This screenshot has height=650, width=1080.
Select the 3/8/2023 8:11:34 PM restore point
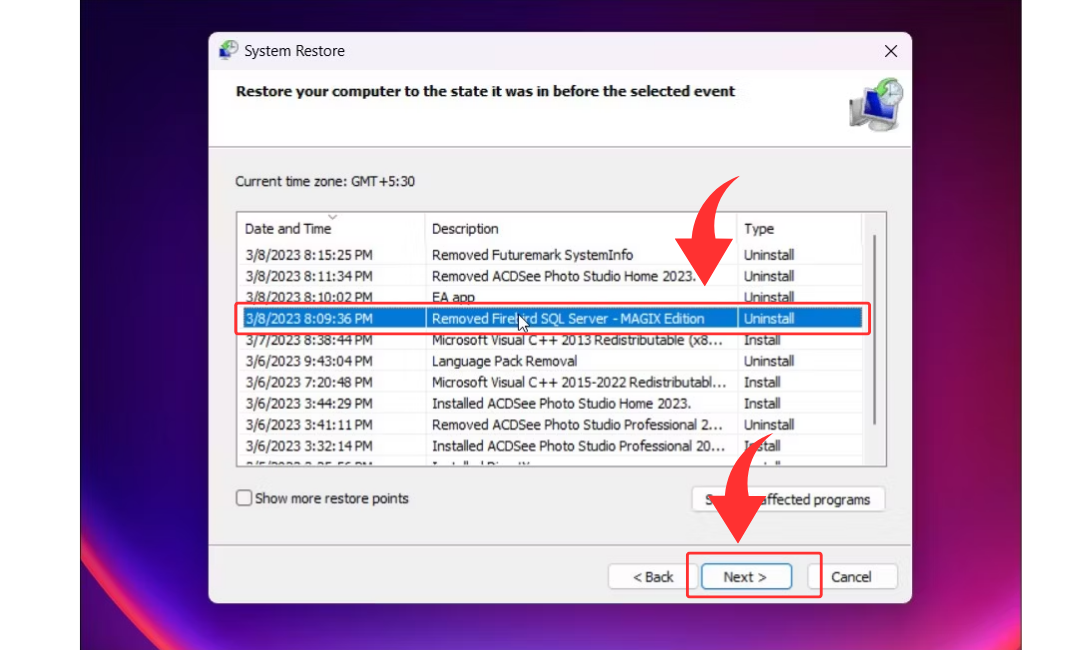309,276
